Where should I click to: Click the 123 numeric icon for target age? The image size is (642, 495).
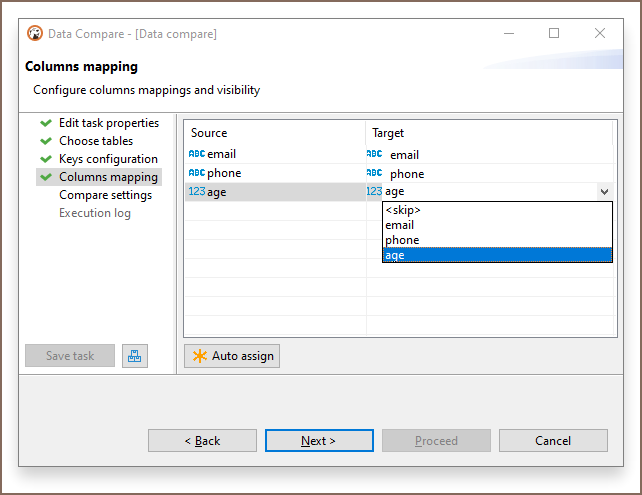[374, 191]
